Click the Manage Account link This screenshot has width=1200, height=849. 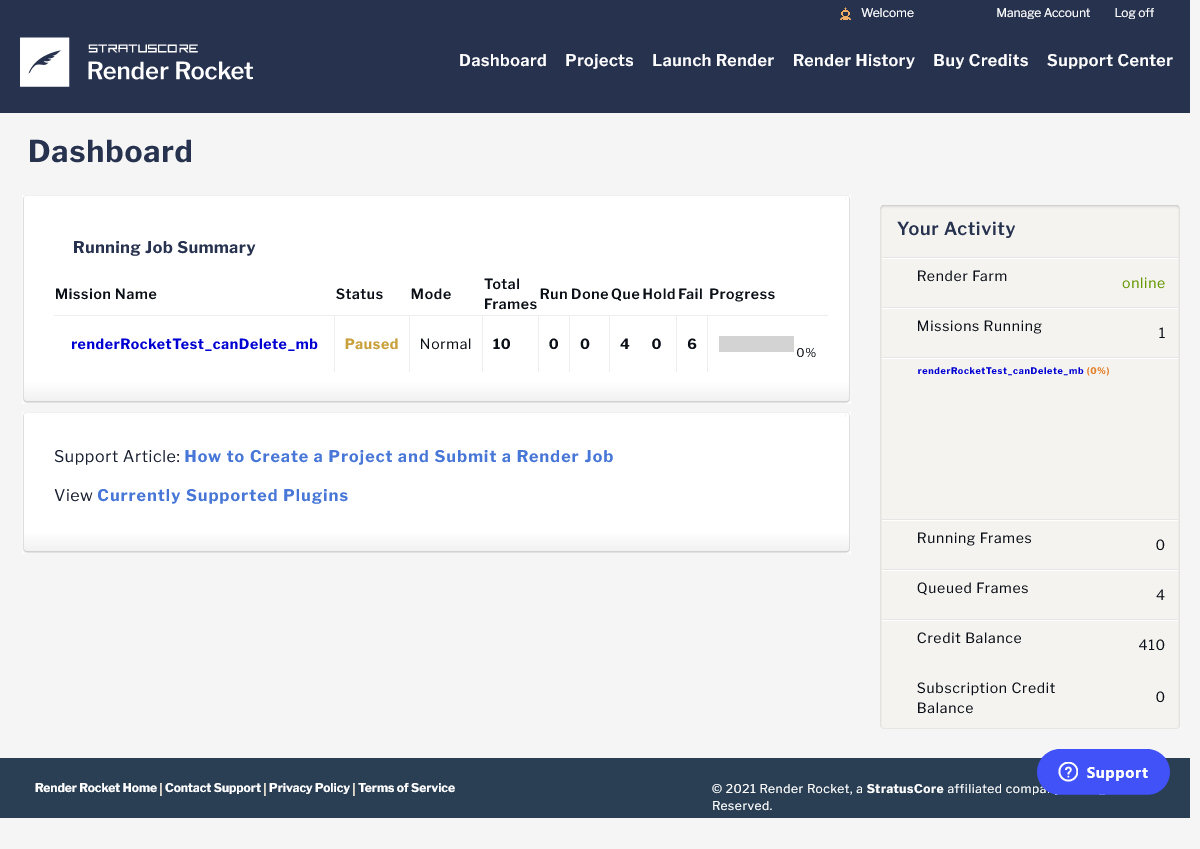click(1043, 13)
